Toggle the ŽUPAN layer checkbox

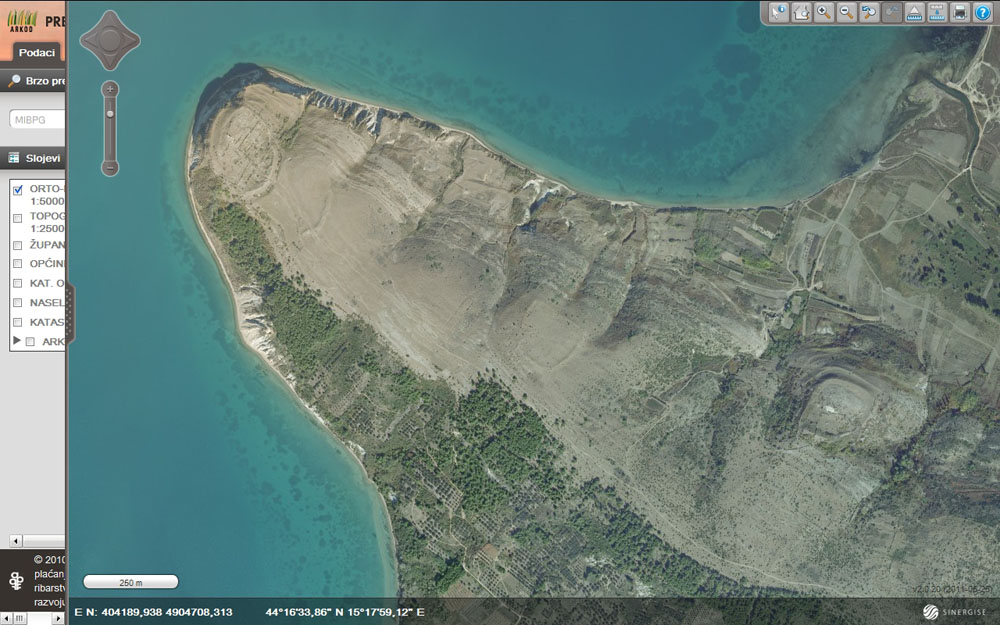17,244
